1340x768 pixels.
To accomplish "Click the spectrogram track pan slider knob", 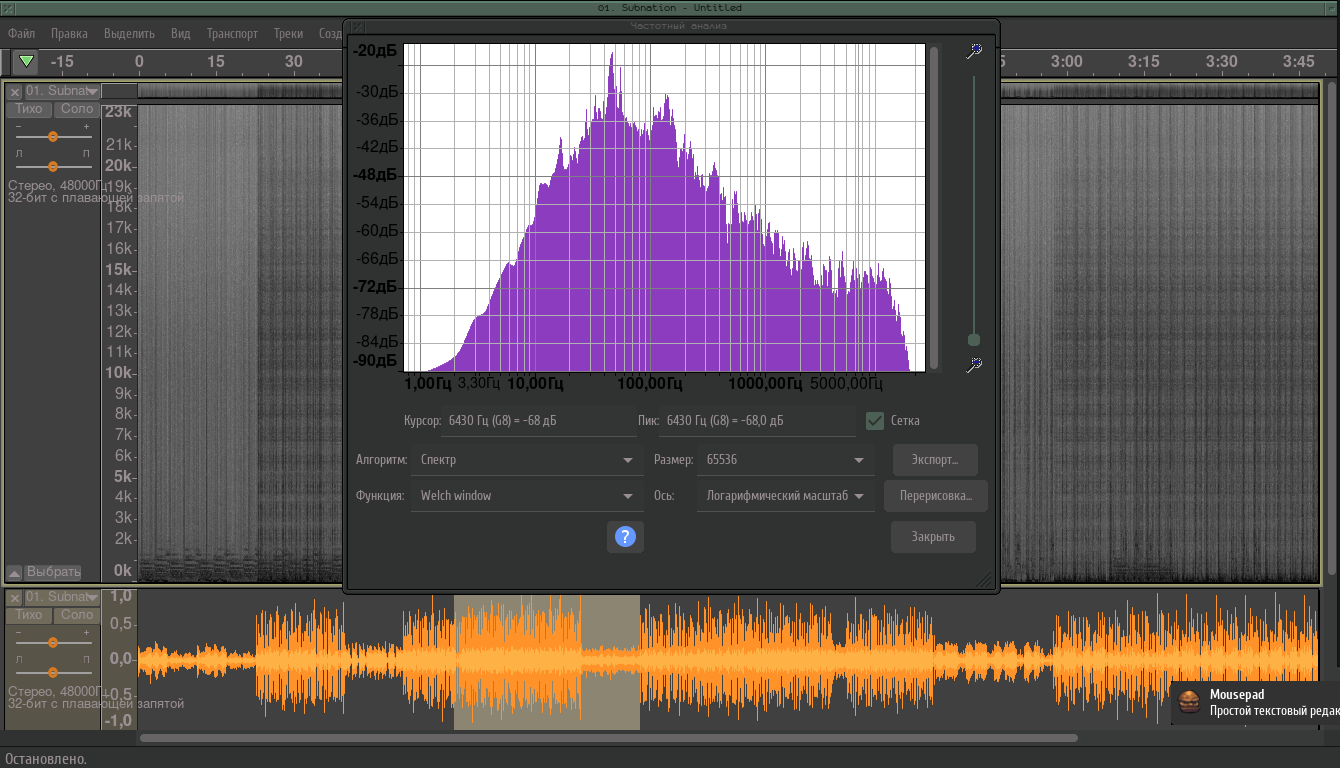I will click(x=53, y=166).
